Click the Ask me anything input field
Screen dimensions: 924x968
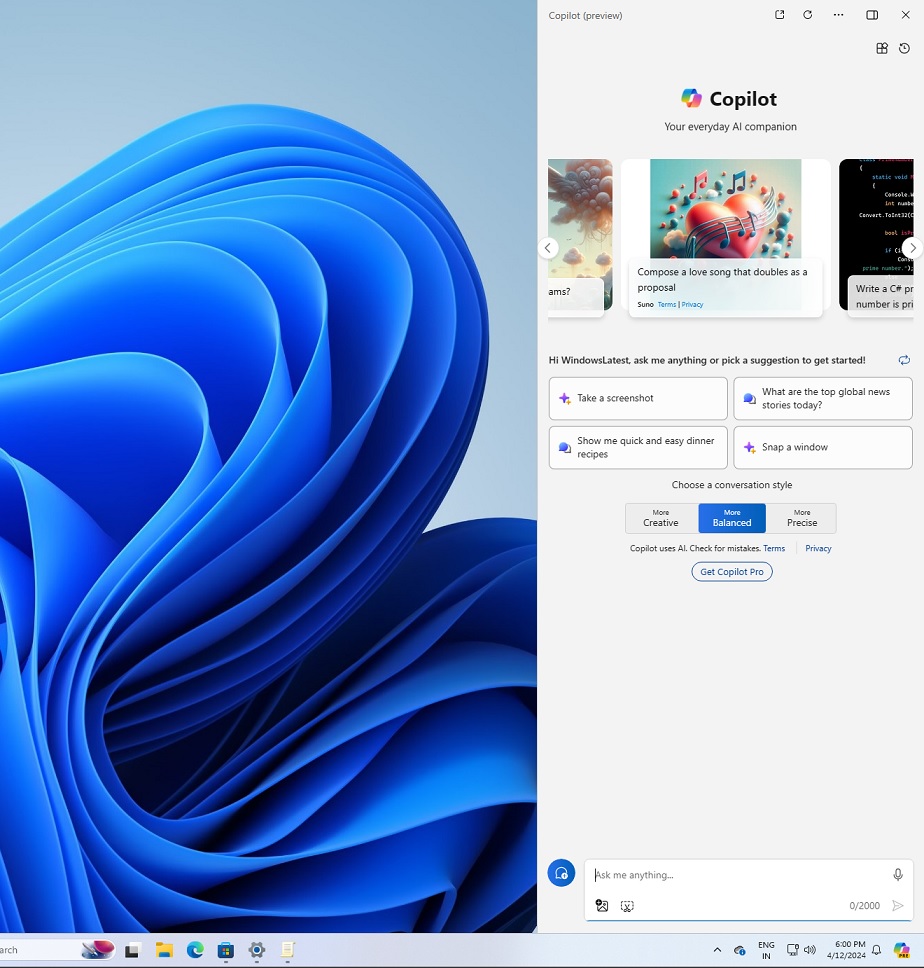tap(740, 874)
